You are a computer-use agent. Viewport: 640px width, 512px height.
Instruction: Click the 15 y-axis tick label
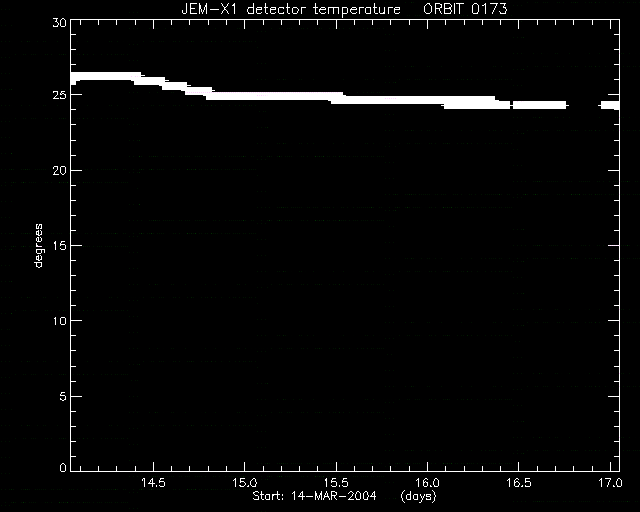pos(60,246)
